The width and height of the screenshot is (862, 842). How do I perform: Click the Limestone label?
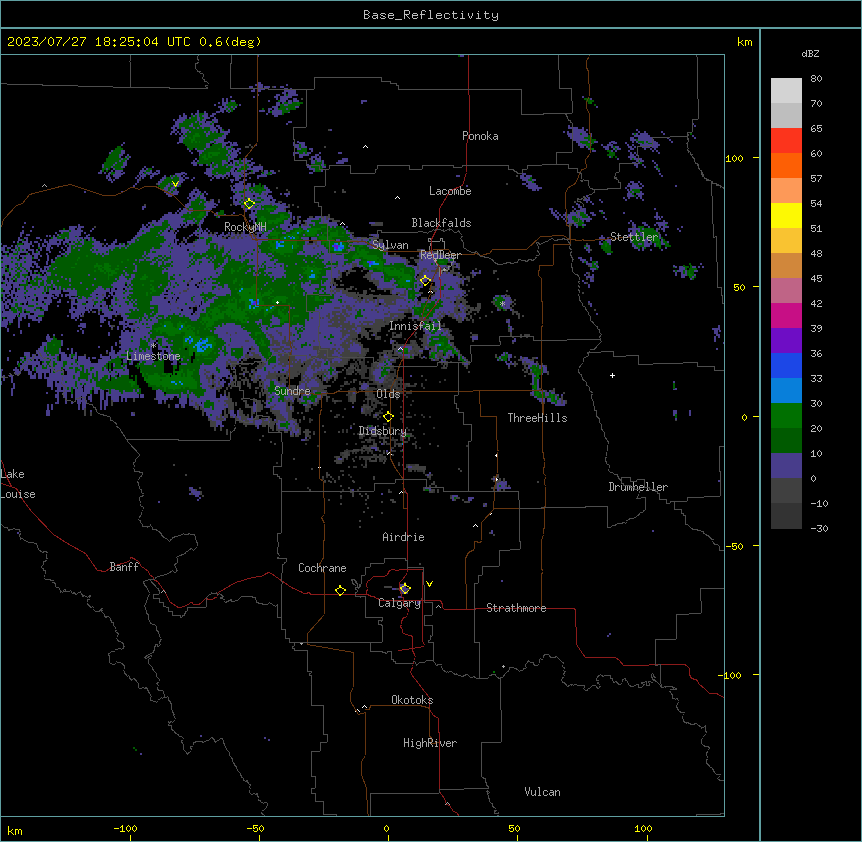153,356
